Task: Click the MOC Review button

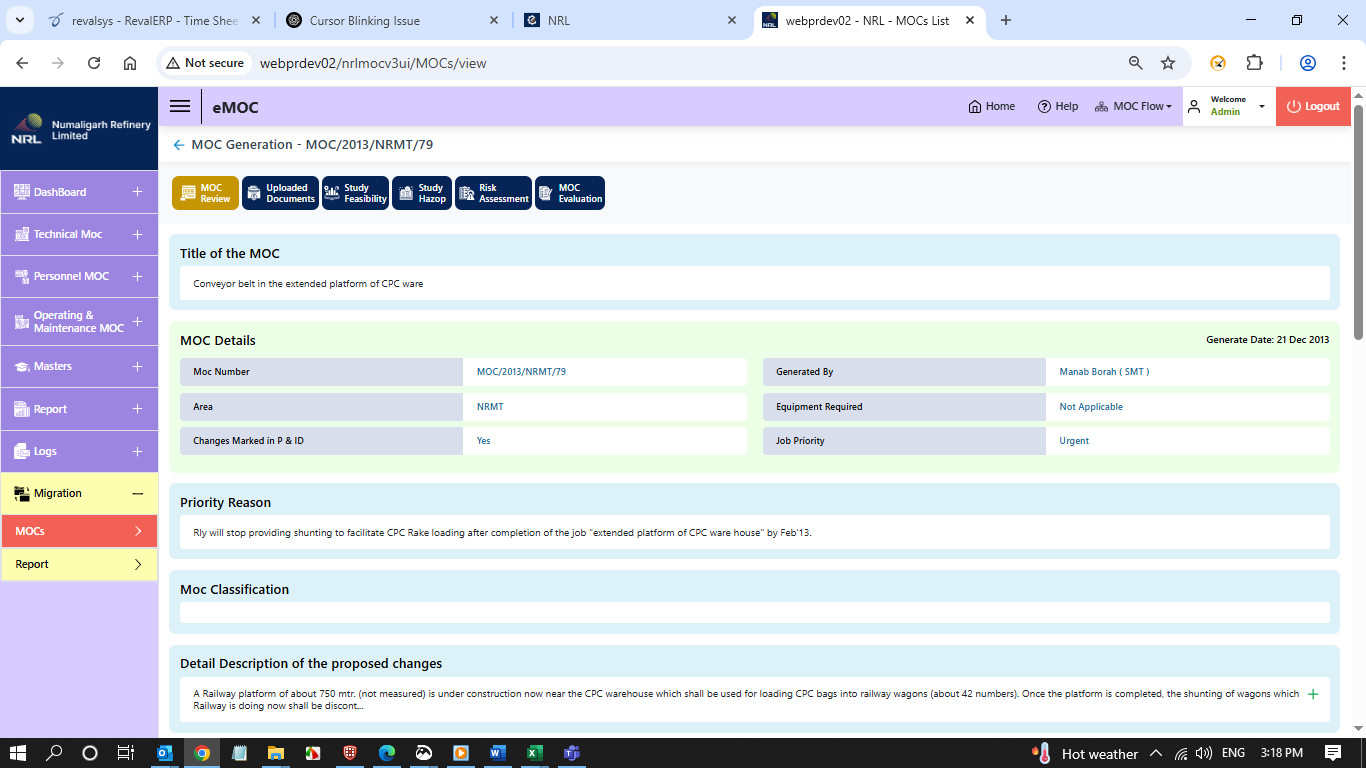Action: [x=205, y=193]
